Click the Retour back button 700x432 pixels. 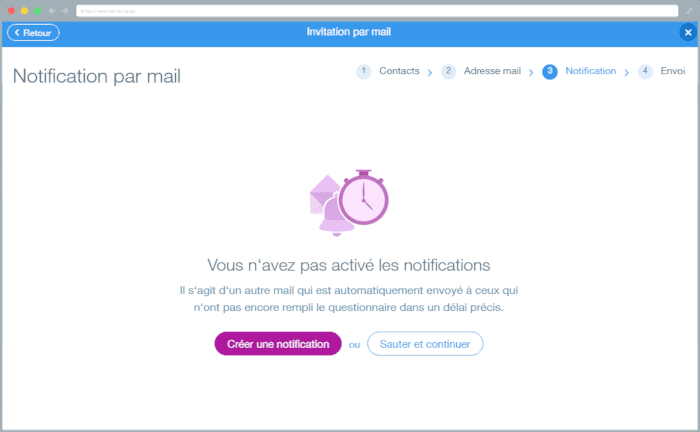pos(33,33)
